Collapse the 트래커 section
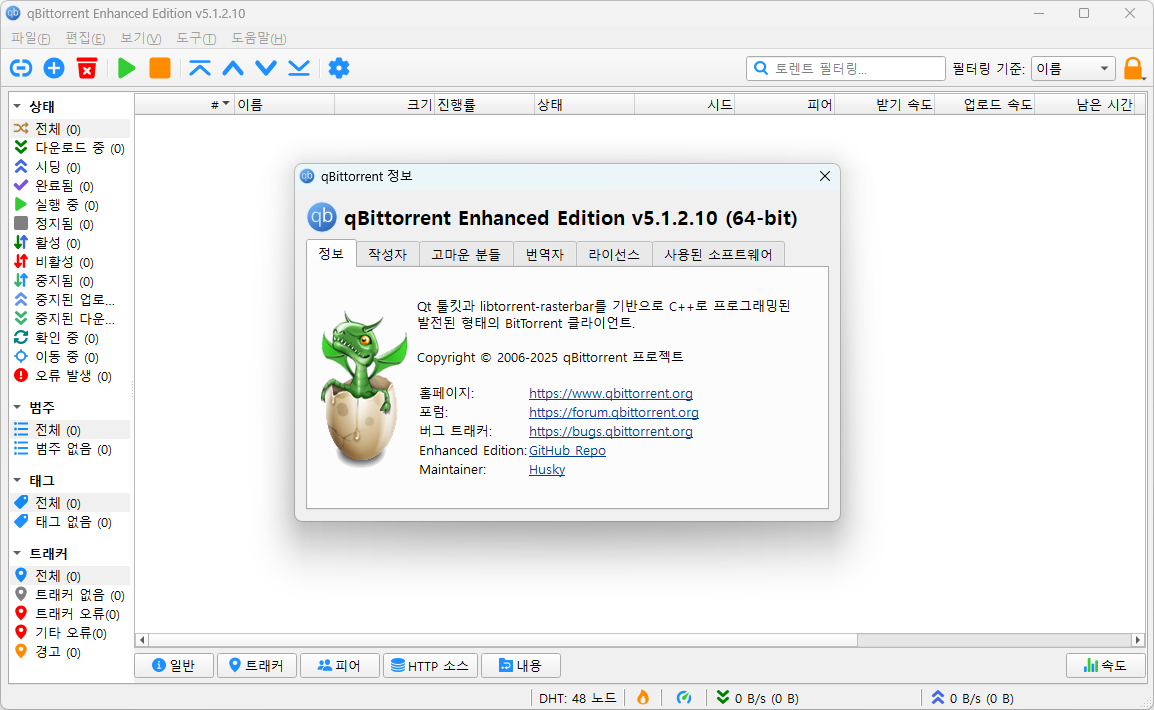Image resolution: width=1154 pixels, height=710 pixels. 17,553
